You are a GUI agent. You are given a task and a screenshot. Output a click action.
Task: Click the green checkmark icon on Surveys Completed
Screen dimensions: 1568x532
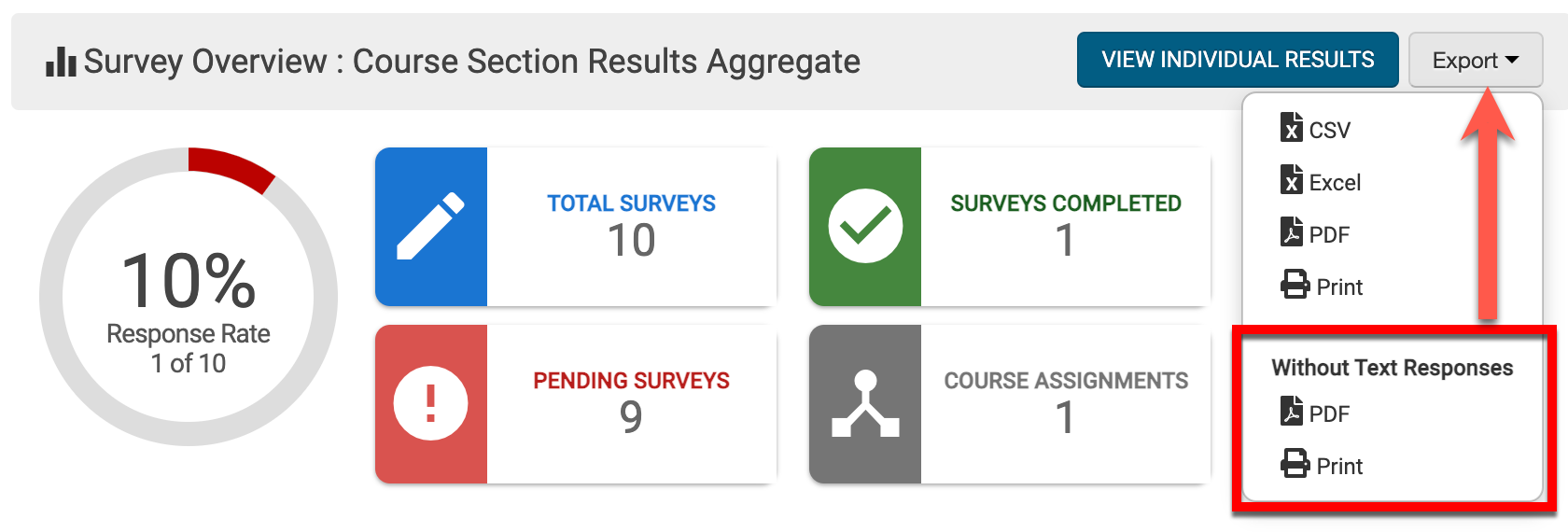865,227
